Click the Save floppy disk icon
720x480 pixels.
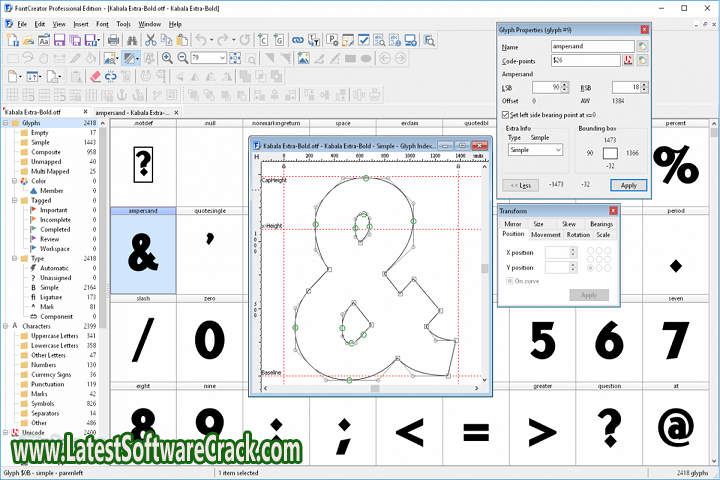[60, 40]
